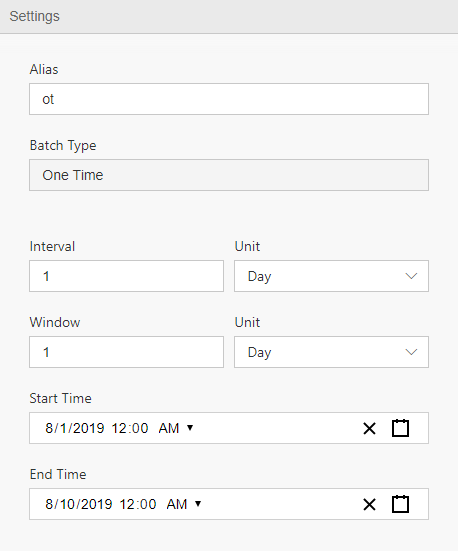Image resolution: width=458 pixels, height=551 pixels.
Task: Expand the Interval Unit dropdown
Action: [x=331, y=276]
